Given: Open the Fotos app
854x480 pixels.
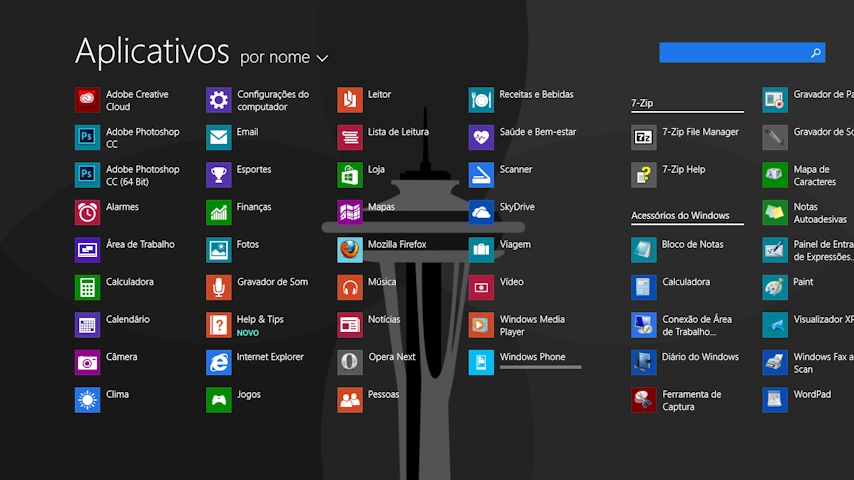Looking at the screenshot, I should click(x=218, y=250).
